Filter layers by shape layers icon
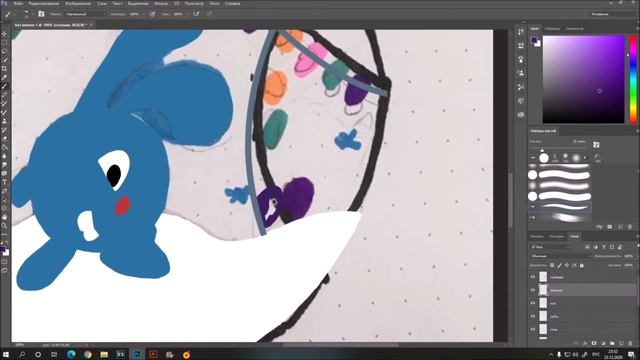The width and height of the screenshot is (640, 360). [x=612, y=247]
